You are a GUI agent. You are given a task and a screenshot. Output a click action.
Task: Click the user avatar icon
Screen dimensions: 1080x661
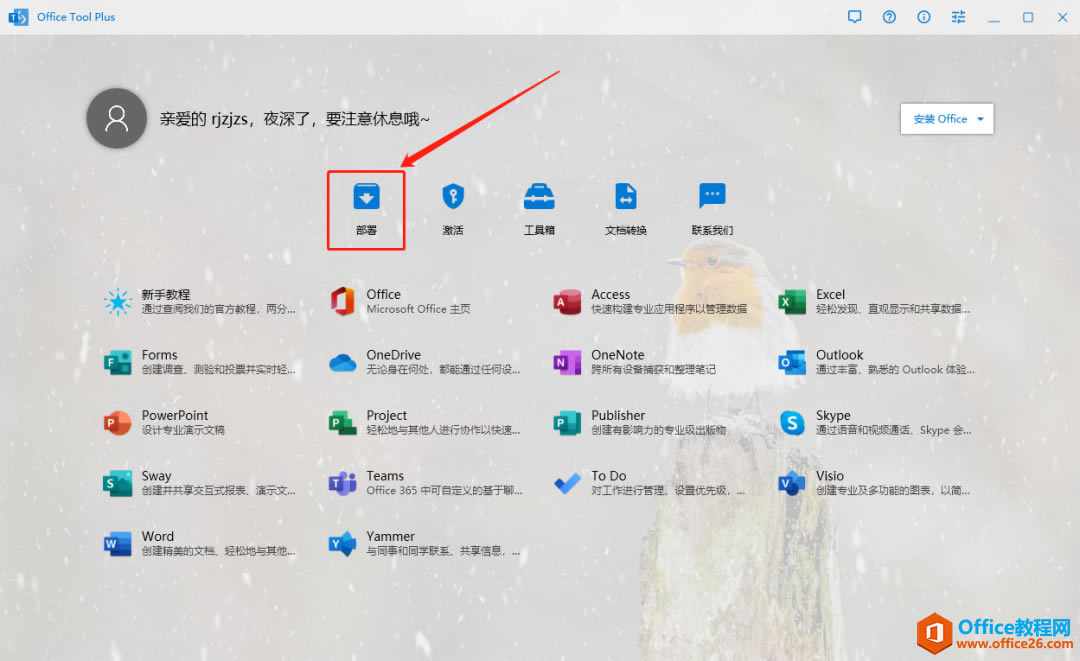116,118
